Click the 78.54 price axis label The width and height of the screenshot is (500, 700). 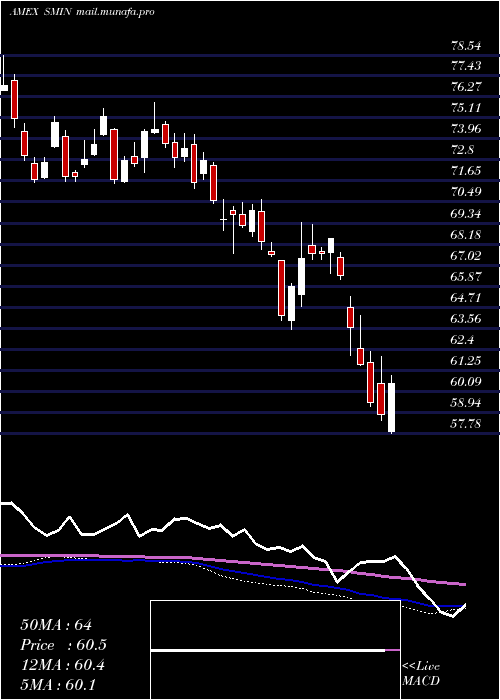click(x=466, y=45)
